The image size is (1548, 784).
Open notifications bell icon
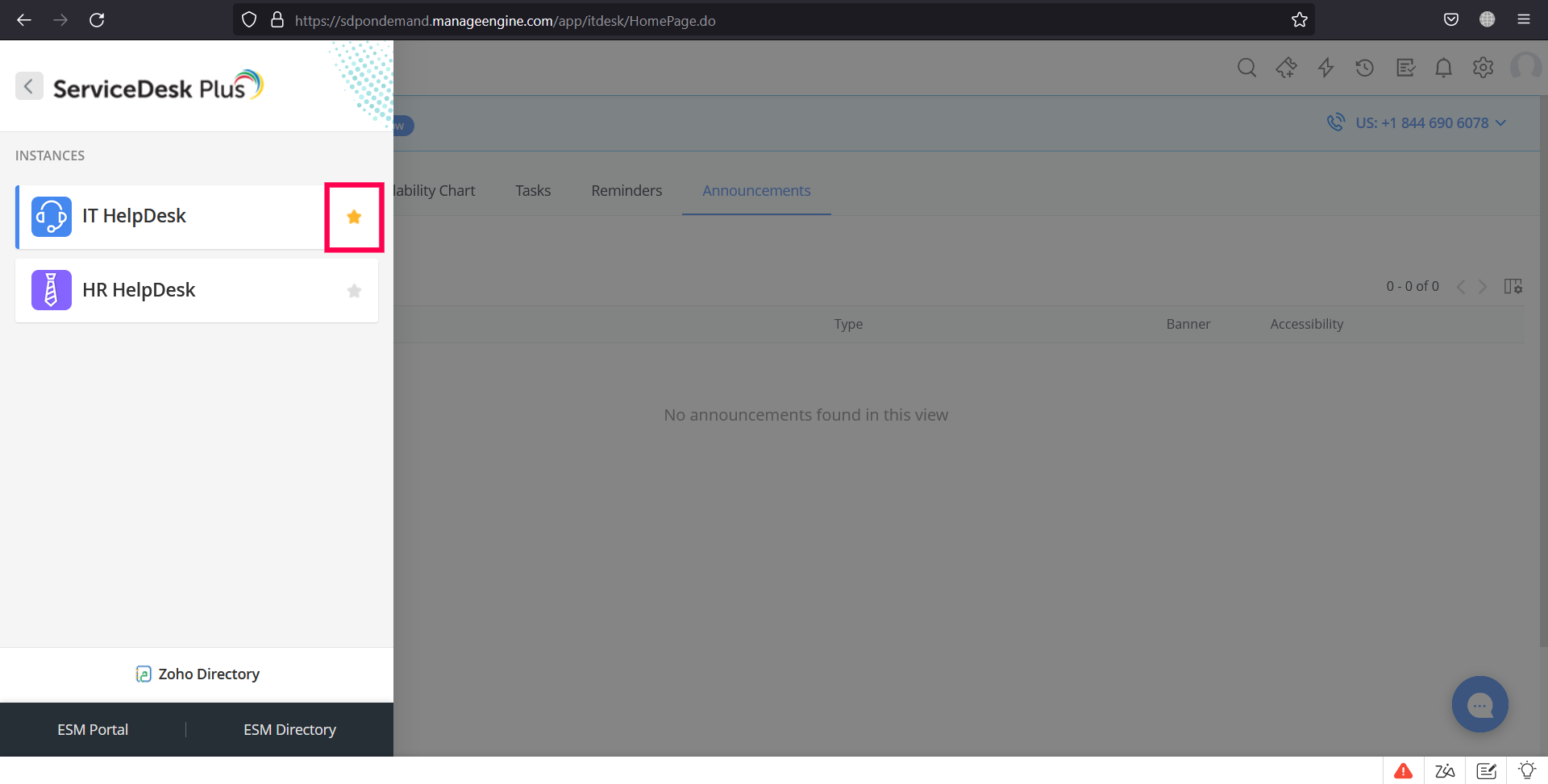(x=1444, y=68)
